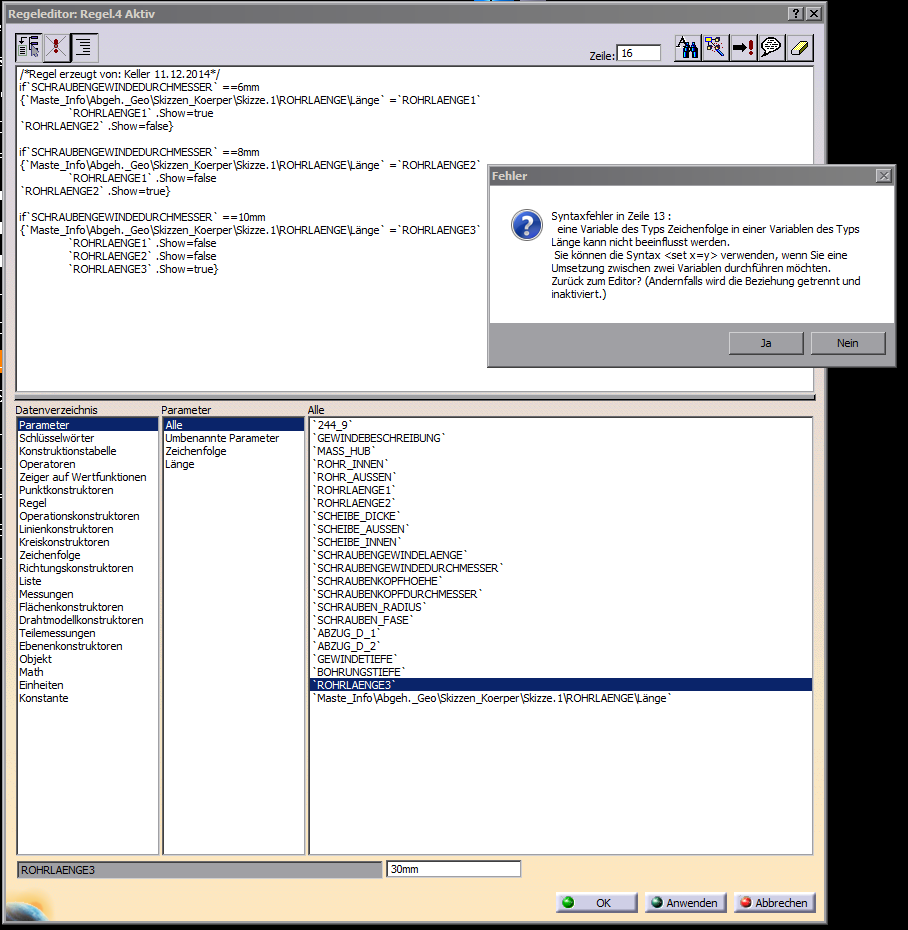Click the OK button

pyautogui.click(x=597, y=902)
